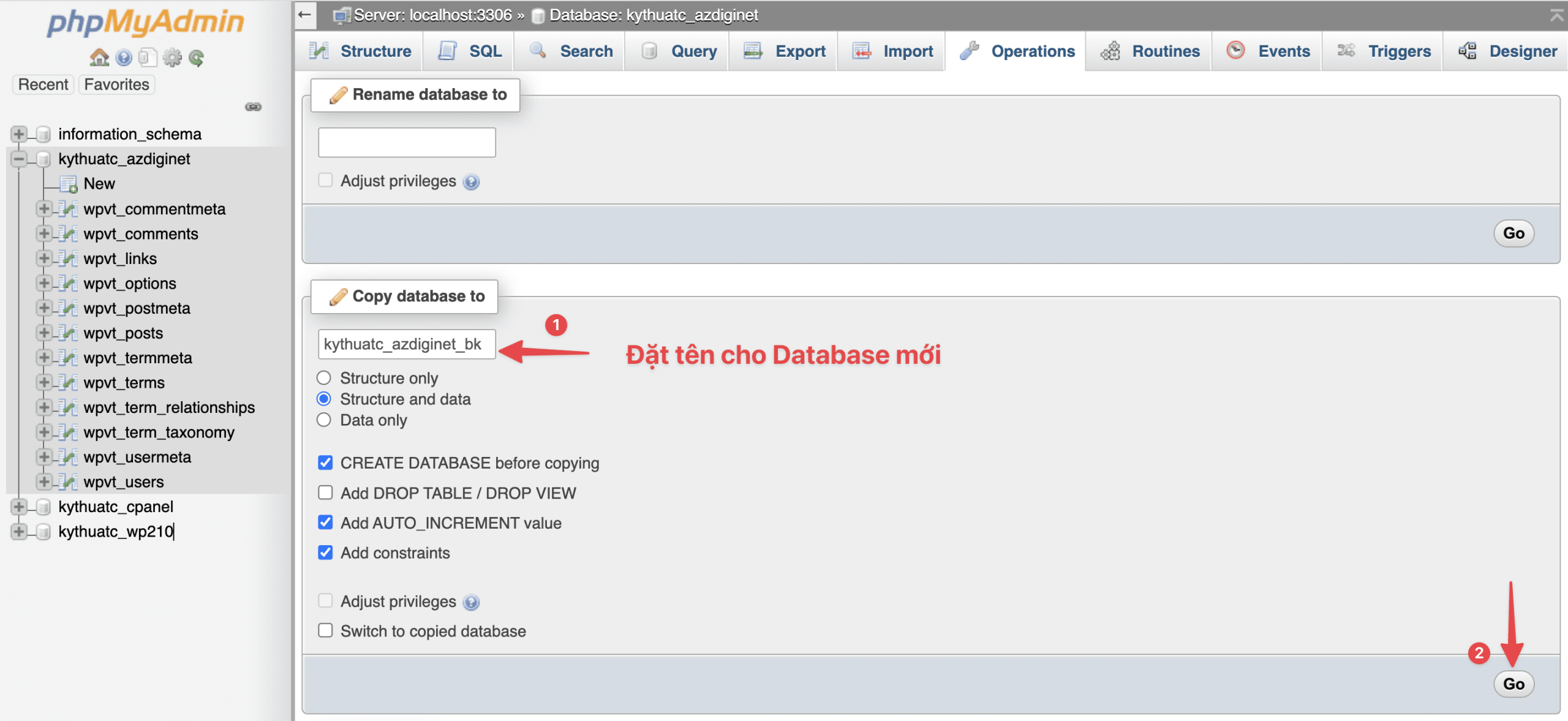
Task: Enable Add DROP TABLE / DROP VIEW
Action: pyautogui.click(x=325, y=493)
